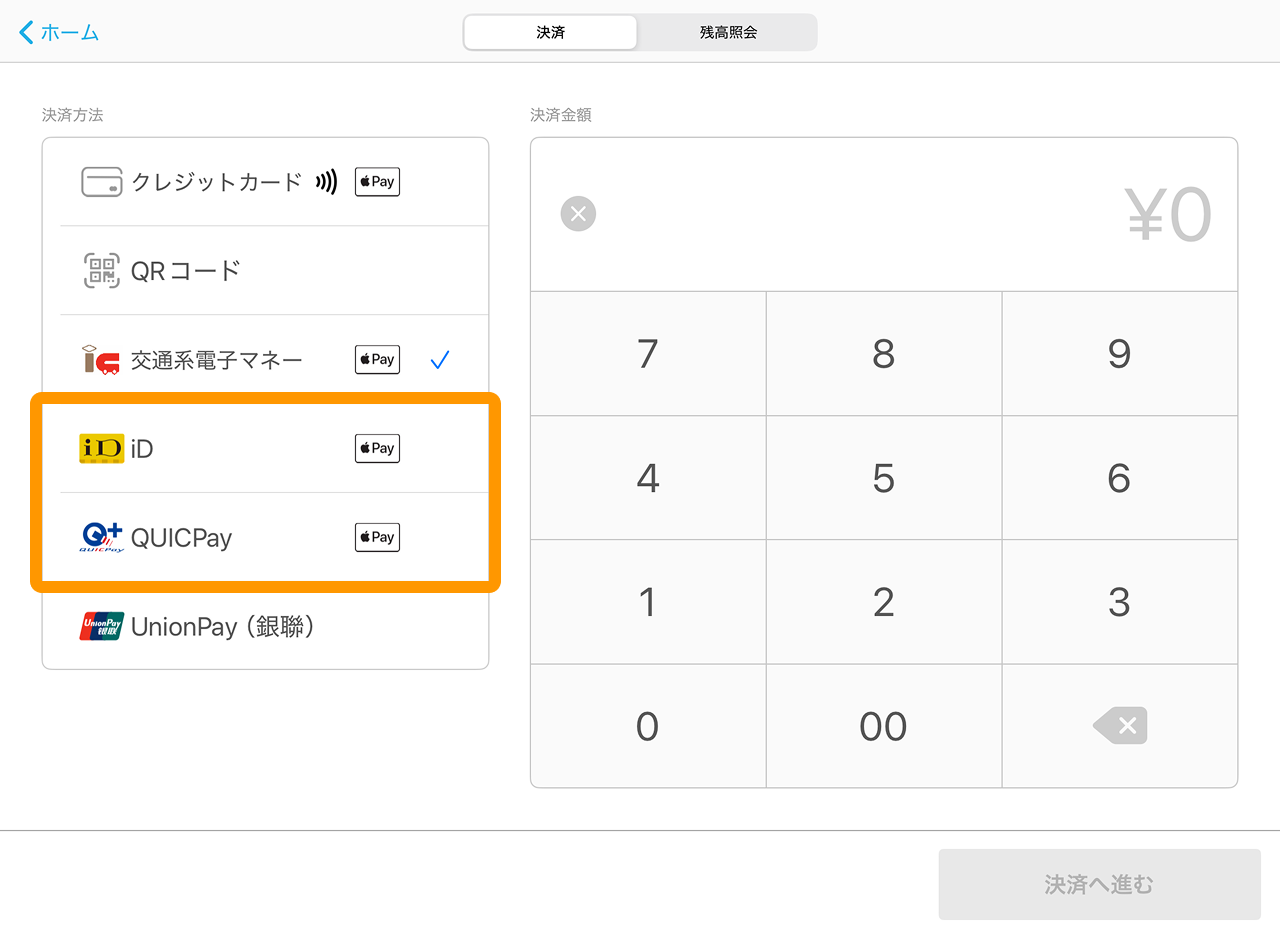
Task: Clear amount with the gray X icon
Action: 578,214
